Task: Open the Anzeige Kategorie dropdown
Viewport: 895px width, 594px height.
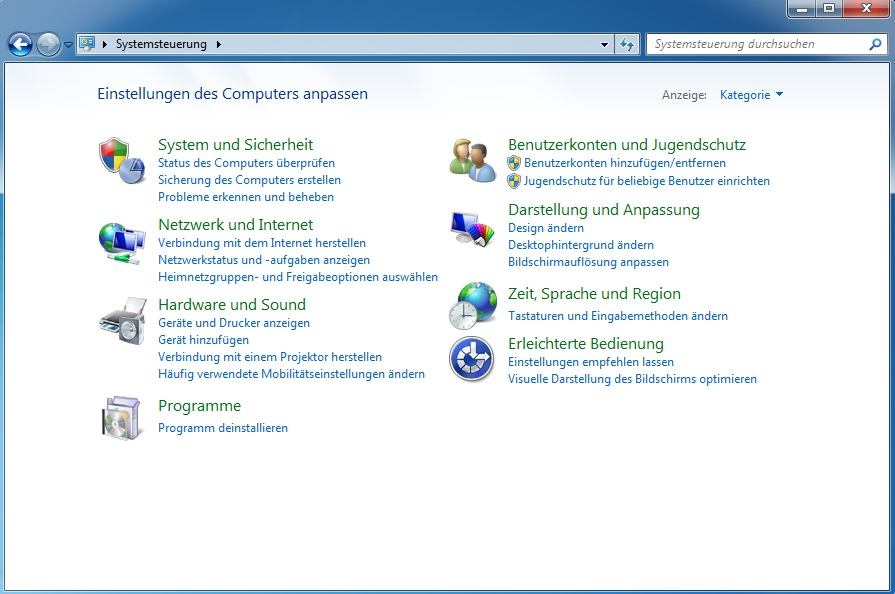Action: (x=751, y=95)
